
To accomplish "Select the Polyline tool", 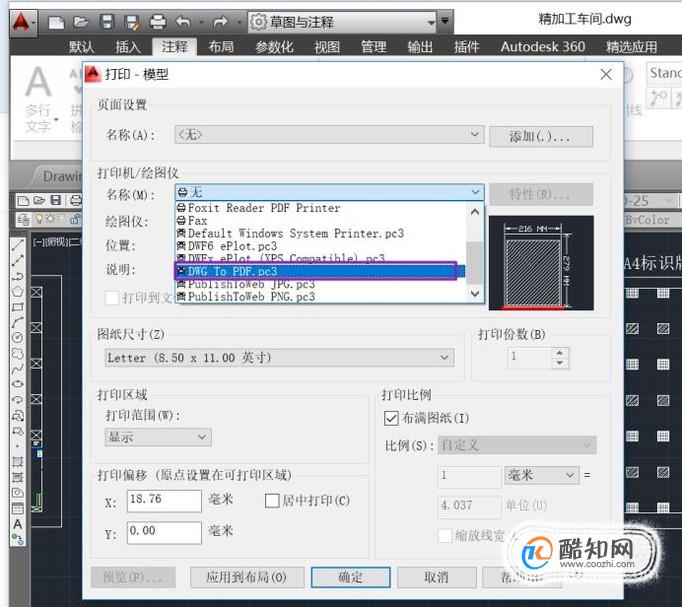I will click(17, 276).
